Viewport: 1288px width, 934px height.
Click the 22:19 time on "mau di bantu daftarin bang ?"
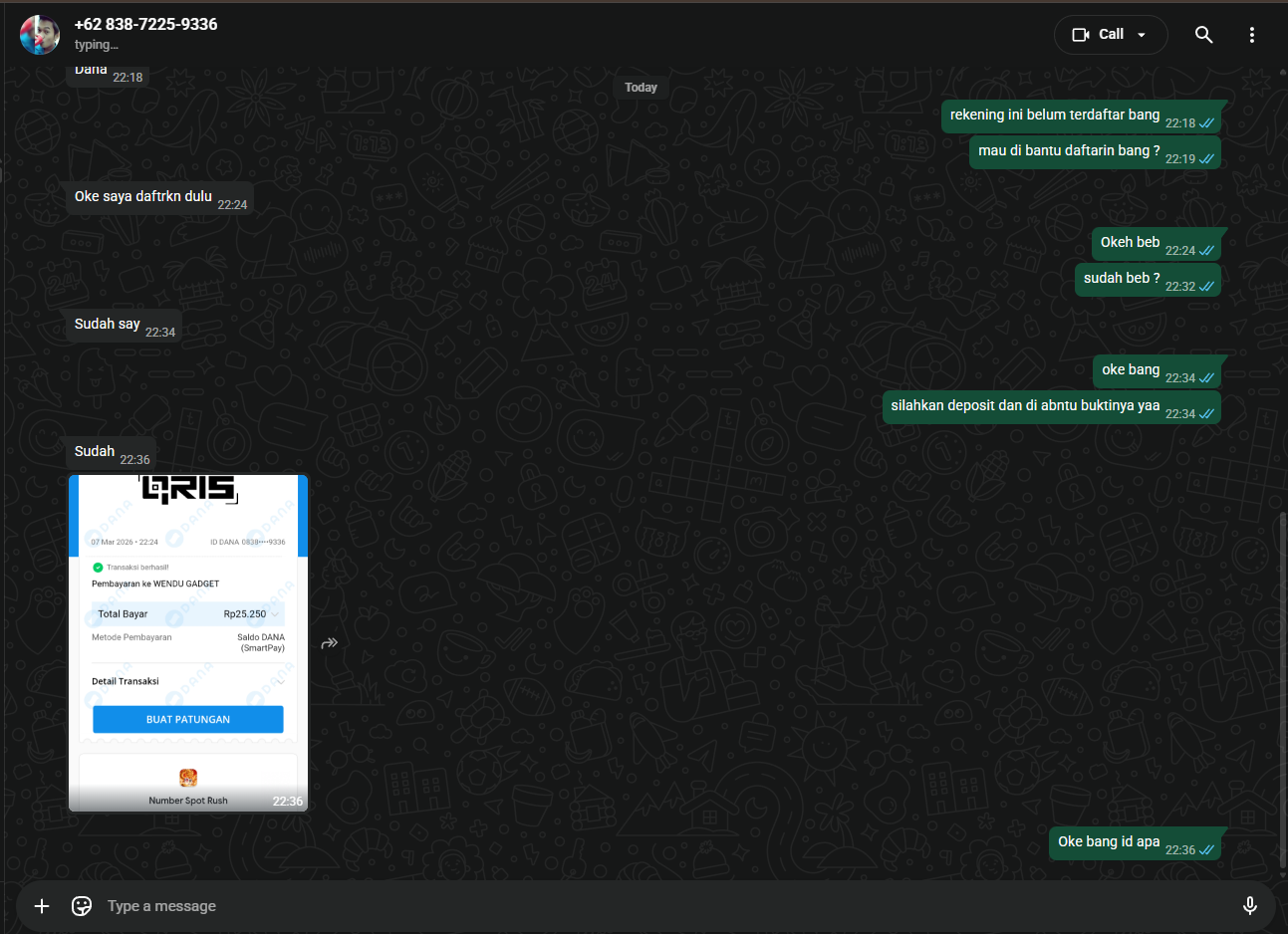(x=1180, y=159)
